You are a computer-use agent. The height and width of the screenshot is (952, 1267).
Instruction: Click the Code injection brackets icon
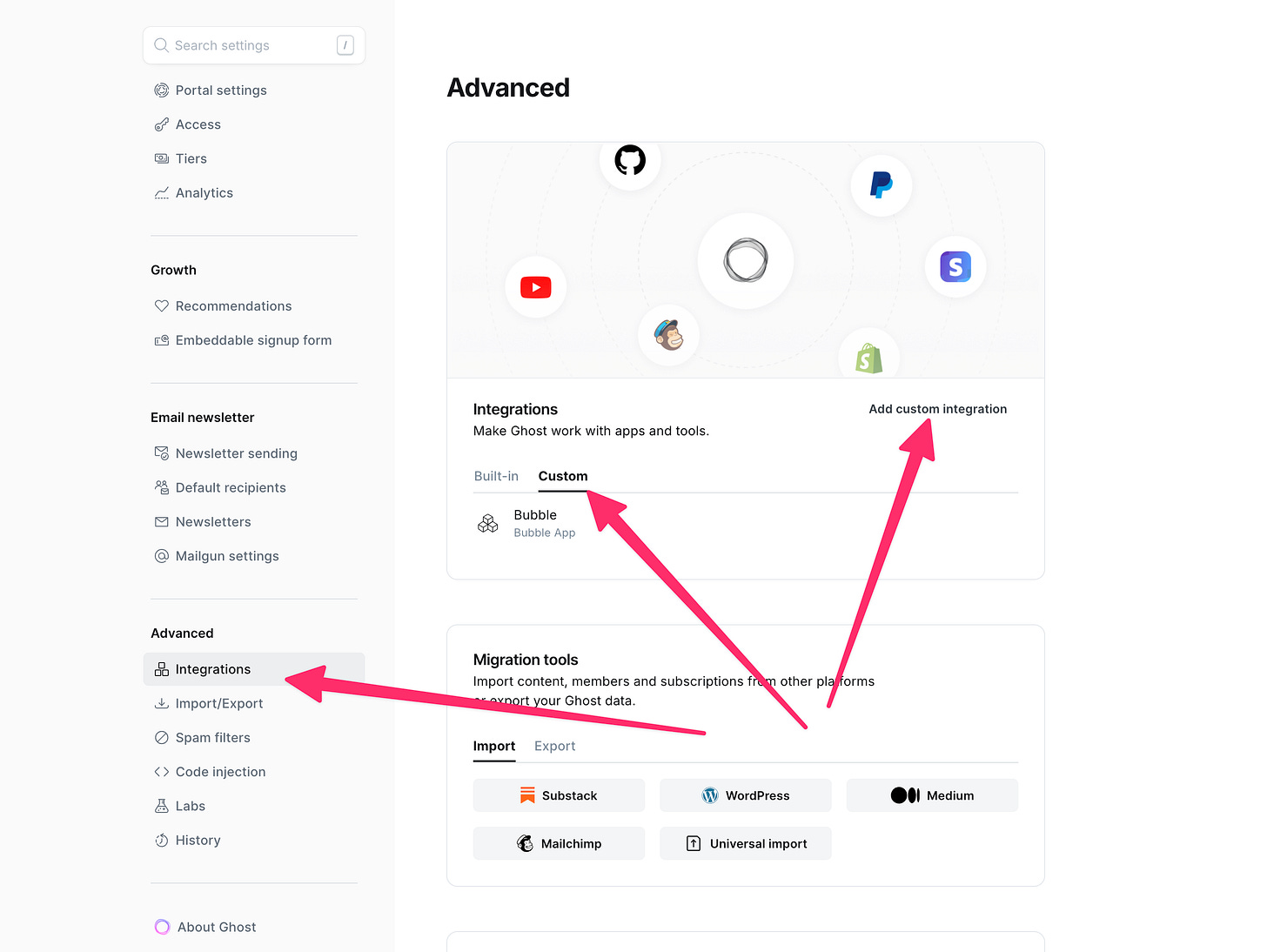coord(162,772)
